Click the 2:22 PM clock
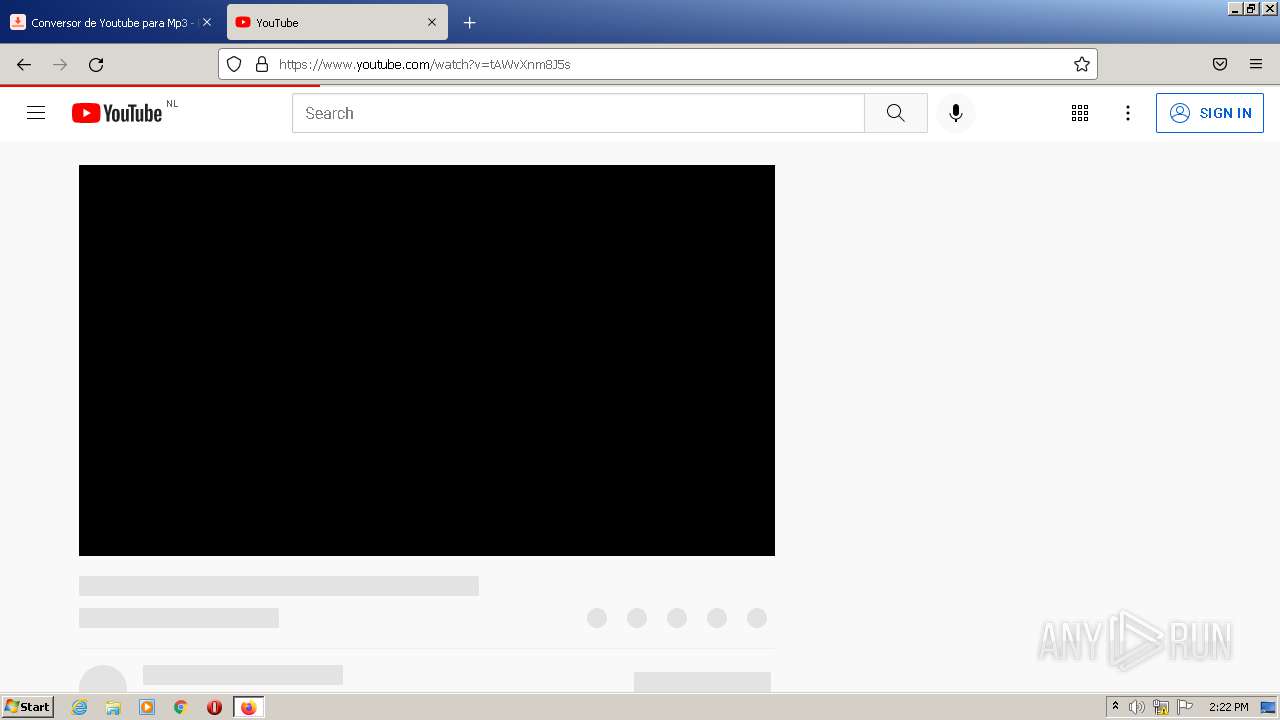 1228,707
